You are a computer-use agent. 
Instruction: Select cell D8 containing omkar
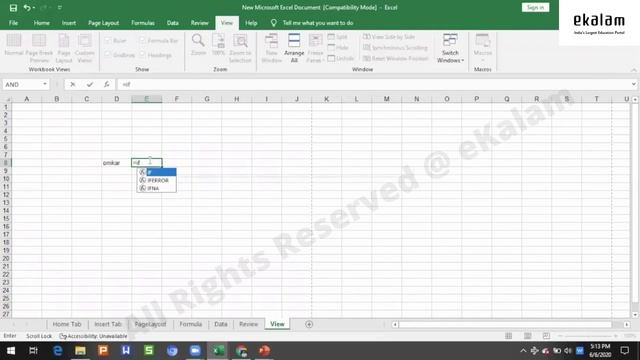click(x=116, y=162)
